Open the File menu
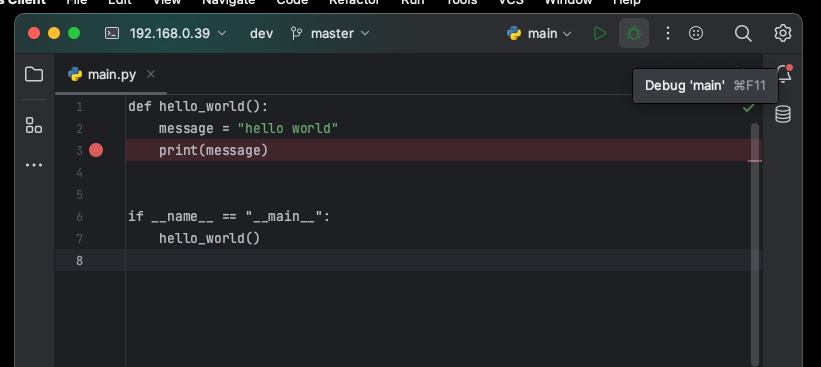Viewport: 821px width, 367px height. click(x=76, y=2)
